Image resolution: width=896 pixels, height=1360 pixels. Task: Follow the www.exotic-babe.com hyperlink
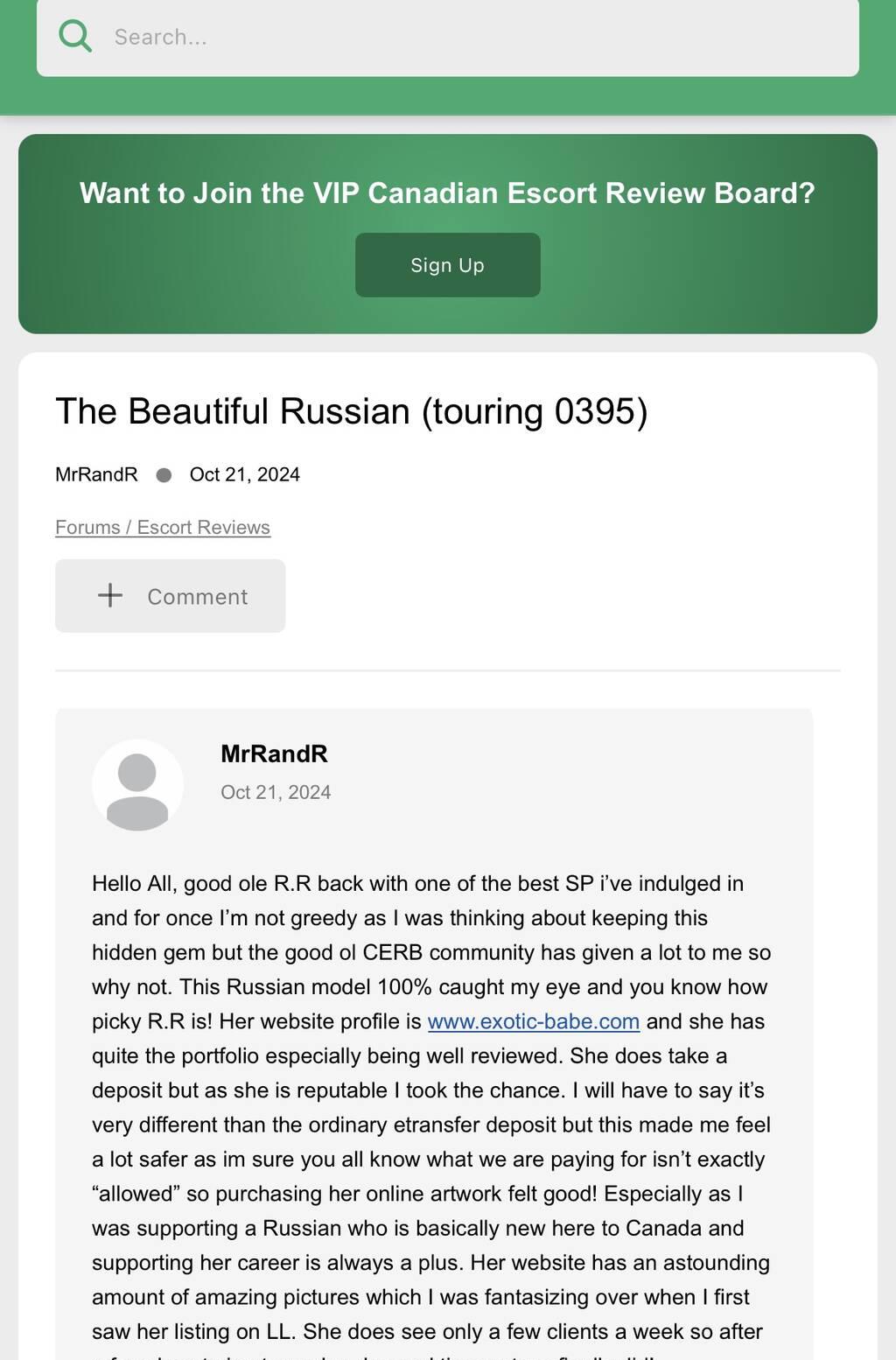pos(533,1021)
